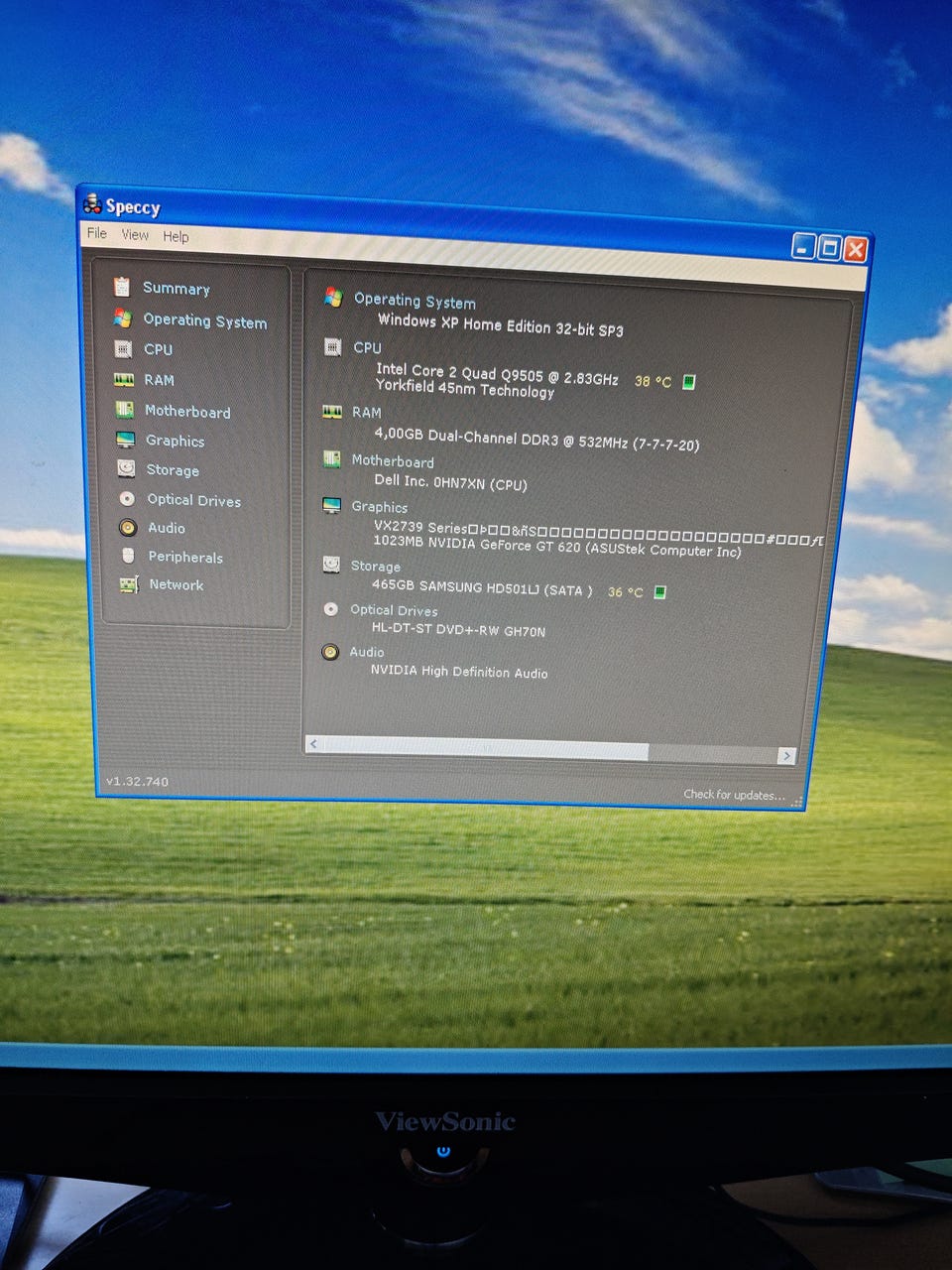
Task: Click the green CPU temperature status icon
Action: [x=689, y=382]
